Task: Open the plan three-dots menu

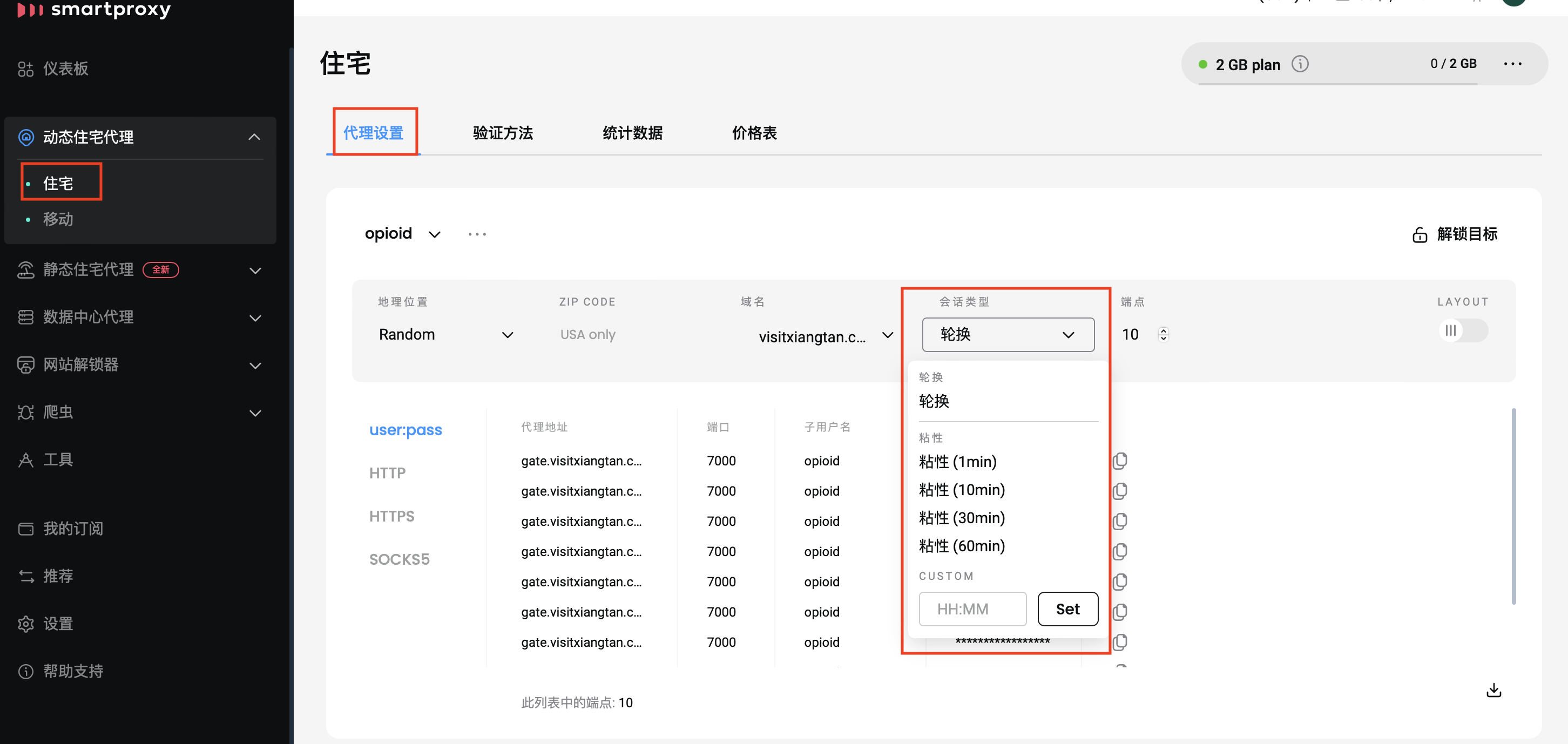Action: click(1512, 64)
